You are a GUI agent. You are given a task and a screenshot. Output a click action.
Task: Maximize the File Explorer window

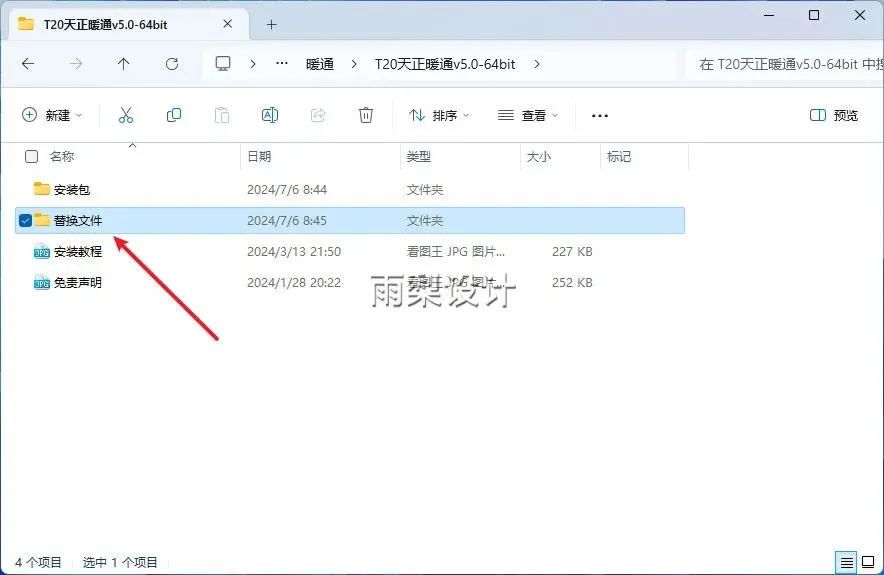coord(814,15)
